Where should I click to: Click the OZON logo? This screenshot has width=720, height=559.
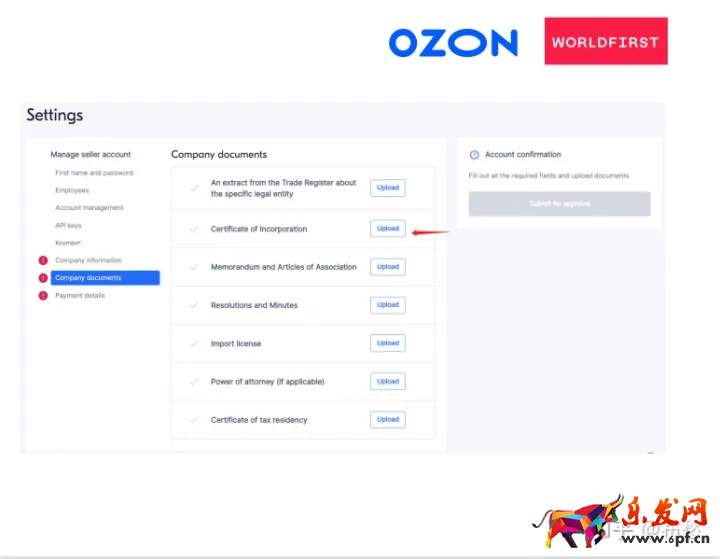tap(453, 43)
